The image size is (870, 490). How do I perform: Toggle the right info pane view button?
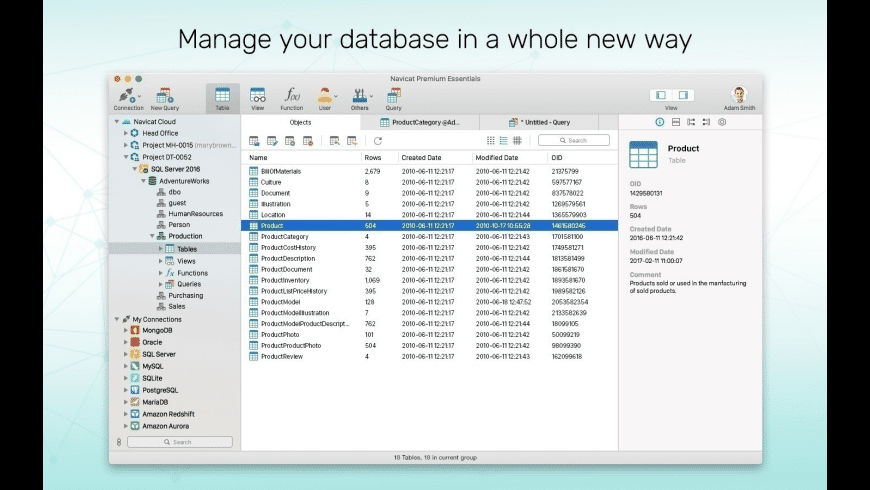681,95
